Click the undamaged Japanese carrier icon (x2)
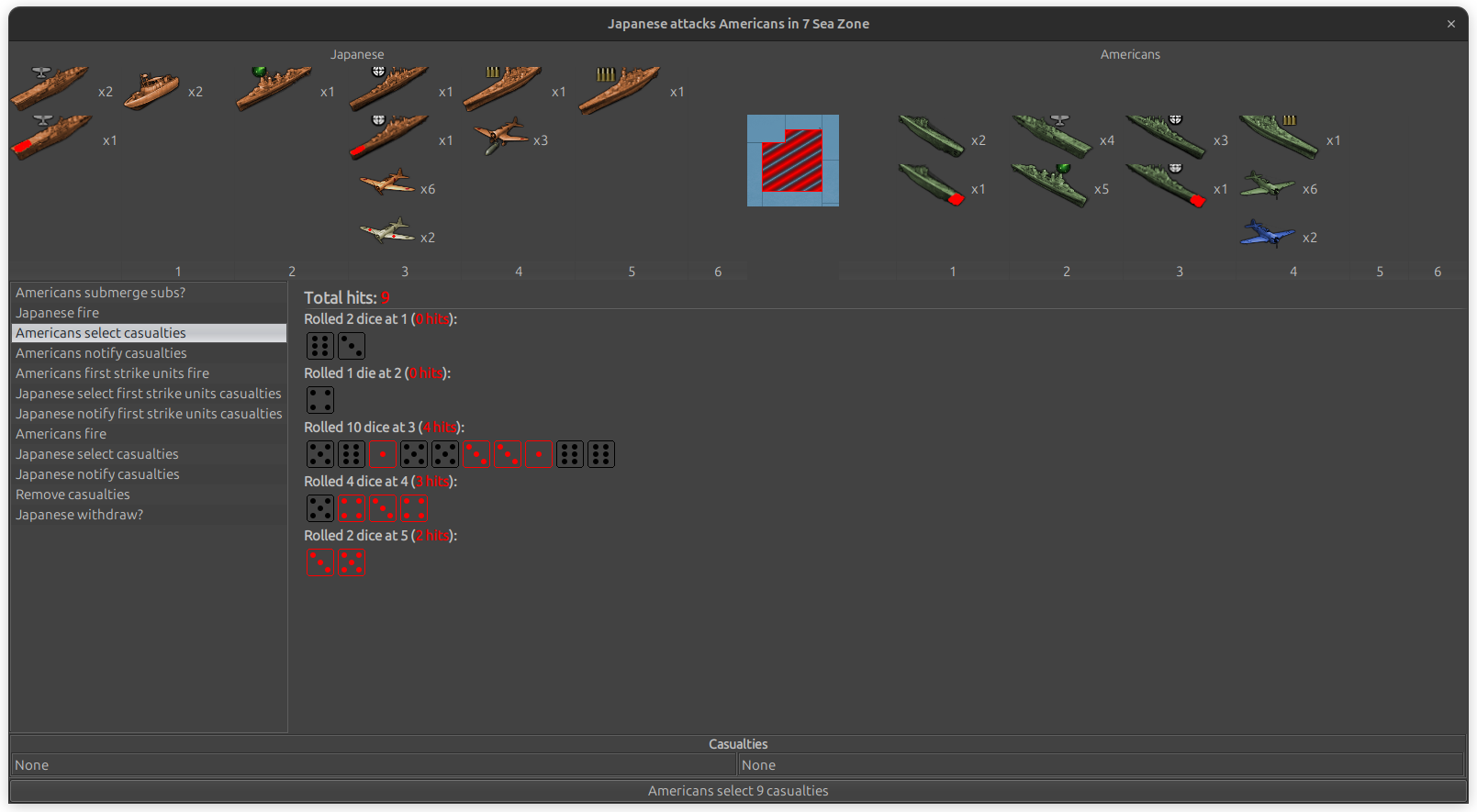 coord(50,88)
